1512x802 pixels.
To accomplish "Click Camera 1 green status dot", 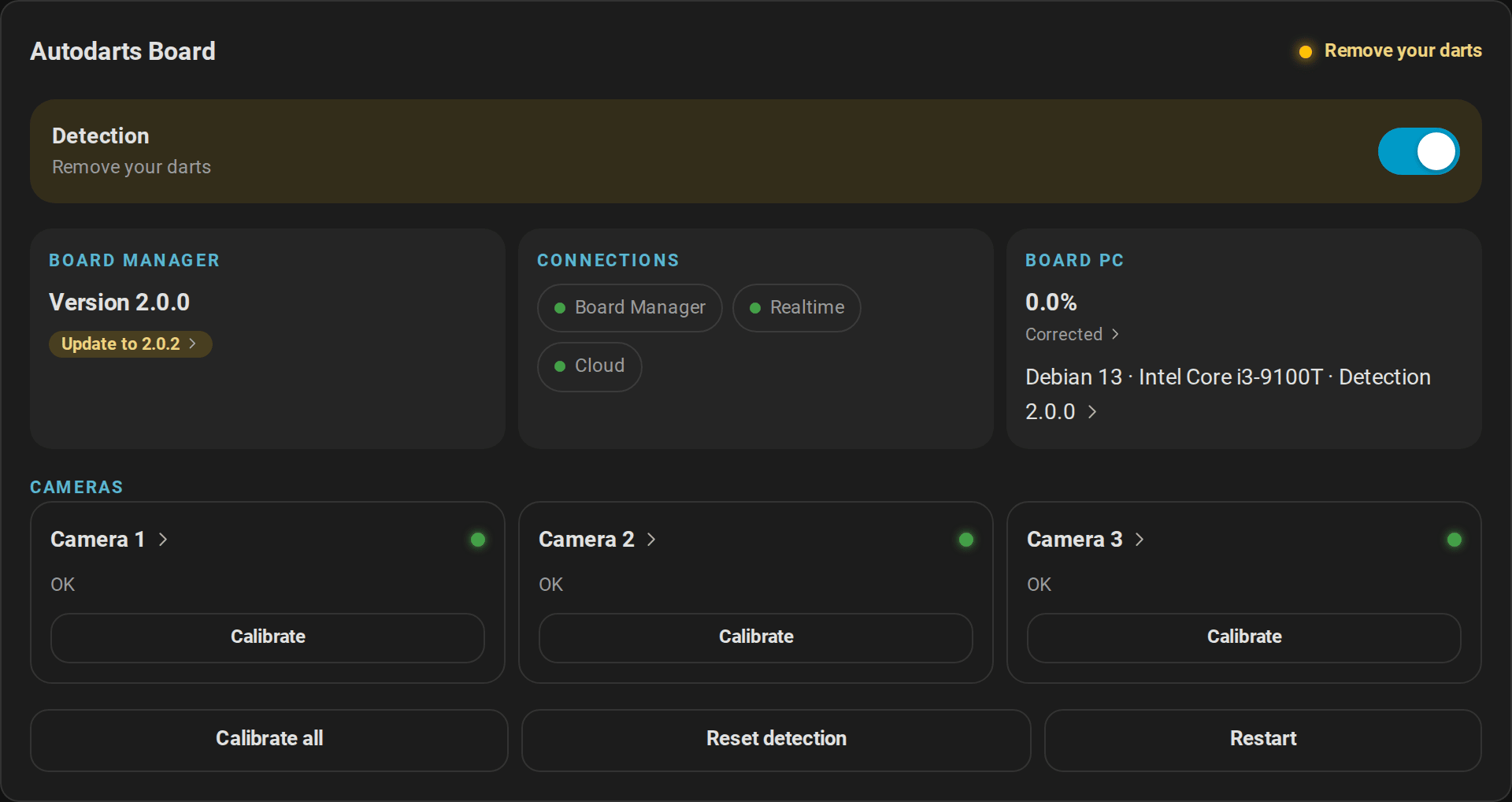I will [x=478, y=540].
